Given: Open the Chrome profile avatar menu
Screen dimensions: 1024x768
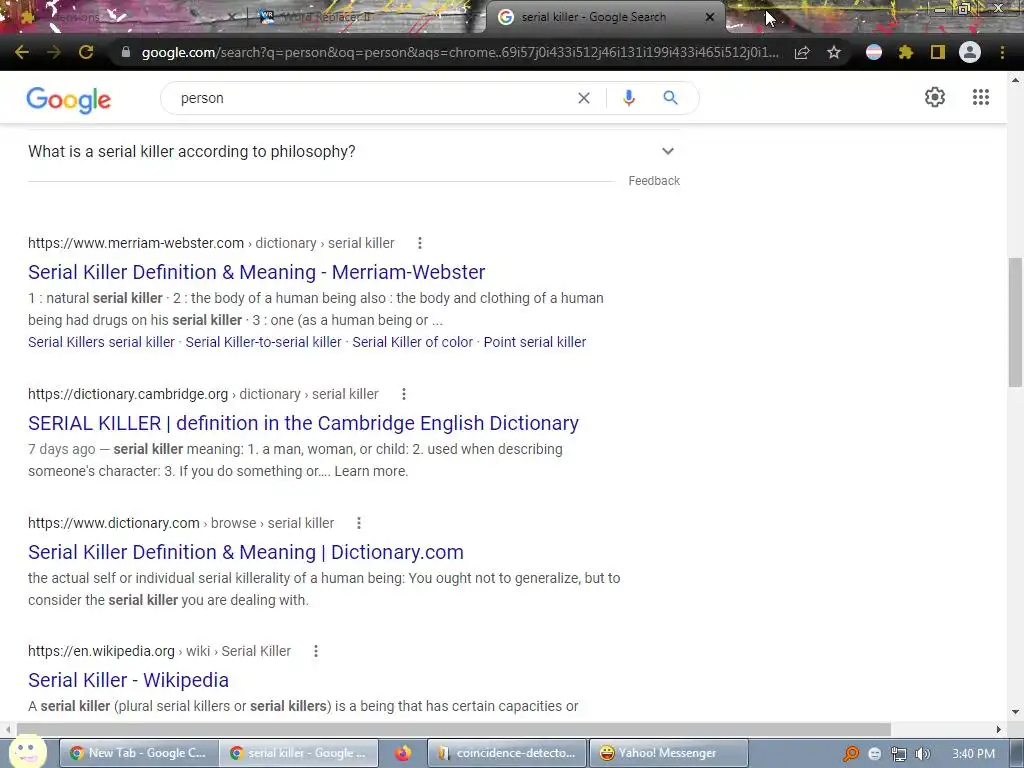Looking at the screenshot, I should [x=970, y=52].
